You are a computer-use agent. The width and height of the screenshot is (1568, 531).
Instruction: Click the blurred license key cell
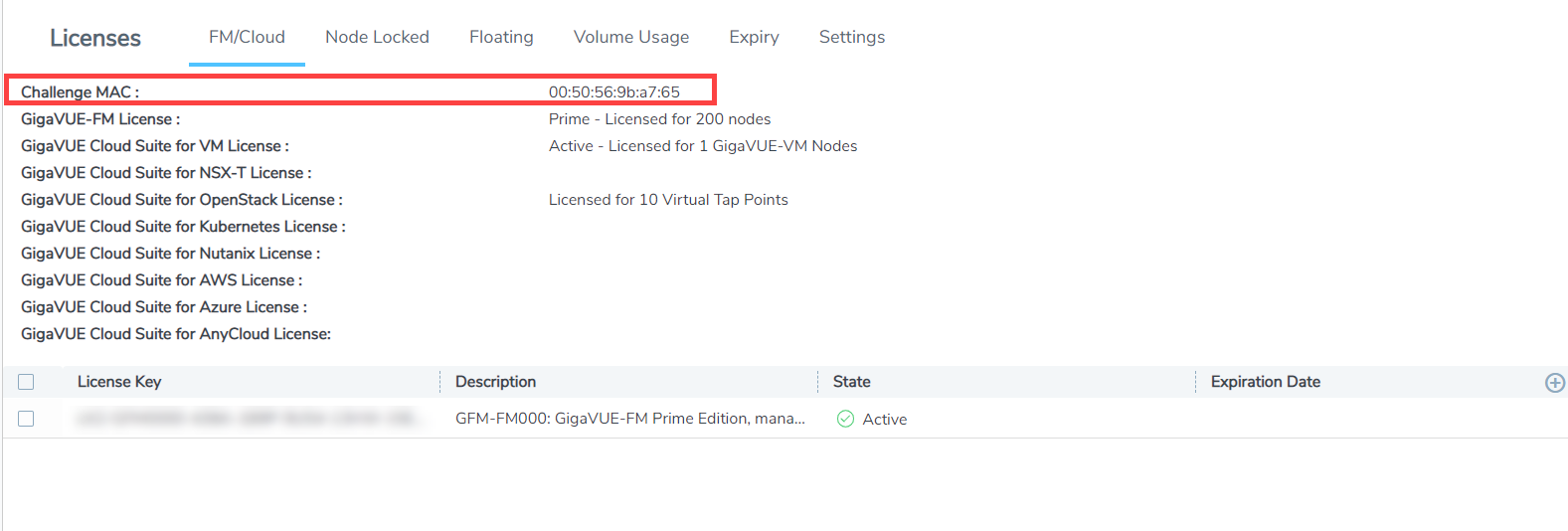[249, 419]
